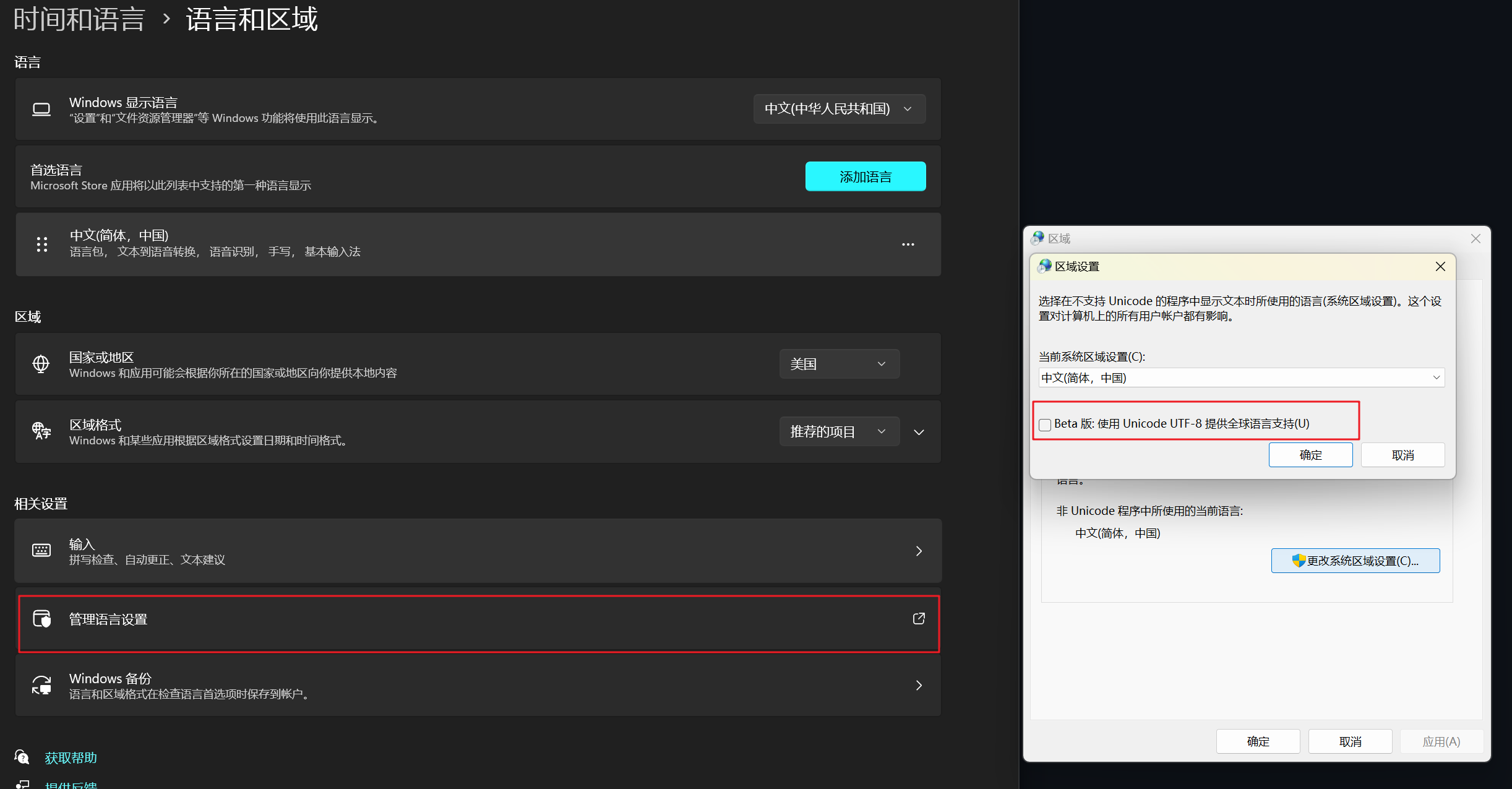Click the shield page icon beside 管理语言设置

pos(41,618)
